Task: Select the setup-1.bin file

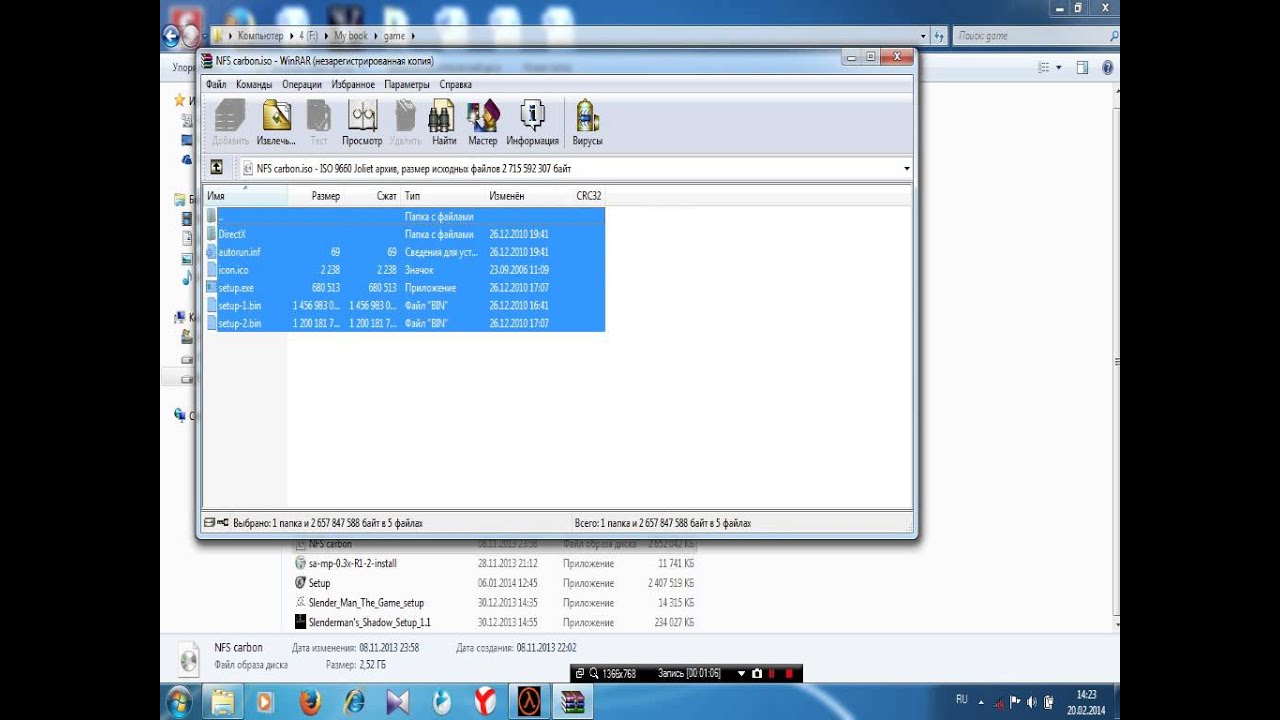Action: point(405,306)
